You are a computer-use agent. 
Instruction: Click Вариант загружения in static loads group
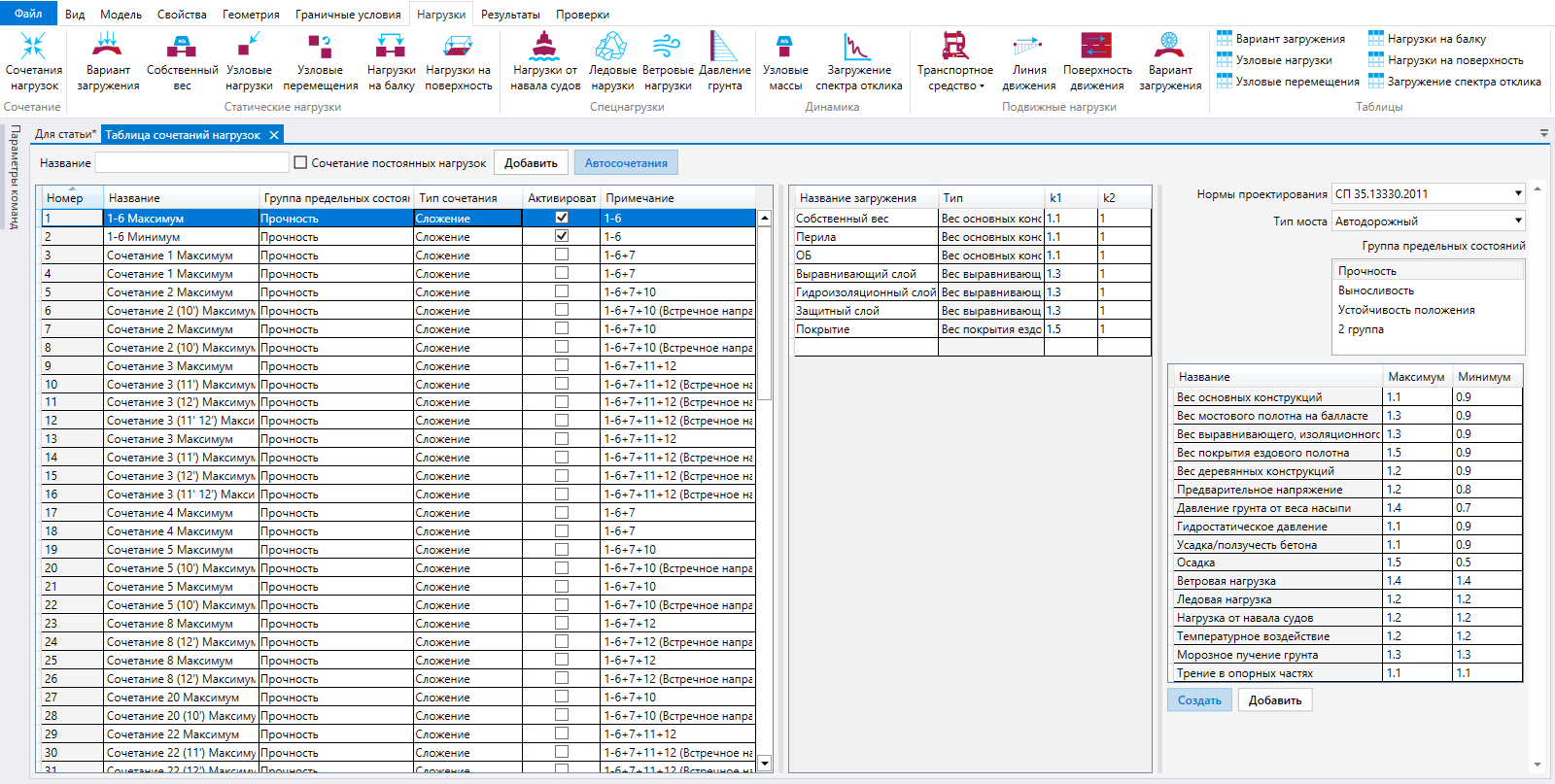tap(108, 61)
